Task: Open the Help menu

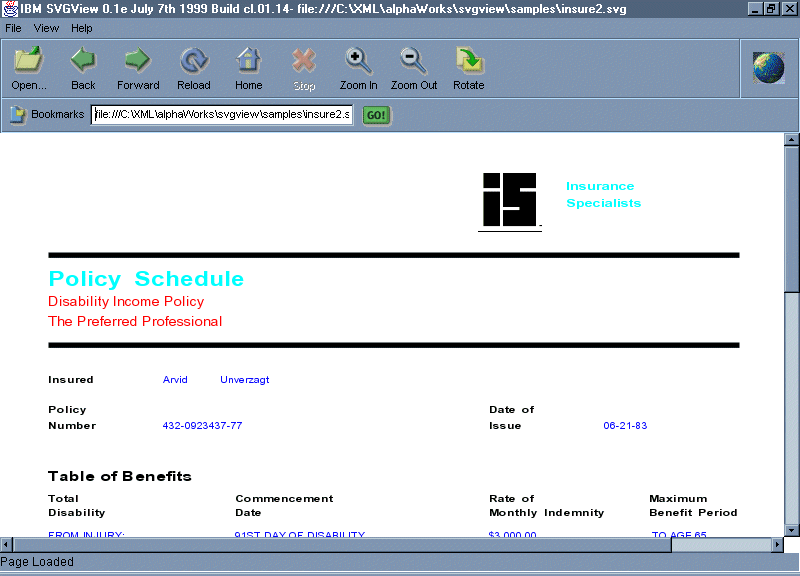Action: point(81,28)
